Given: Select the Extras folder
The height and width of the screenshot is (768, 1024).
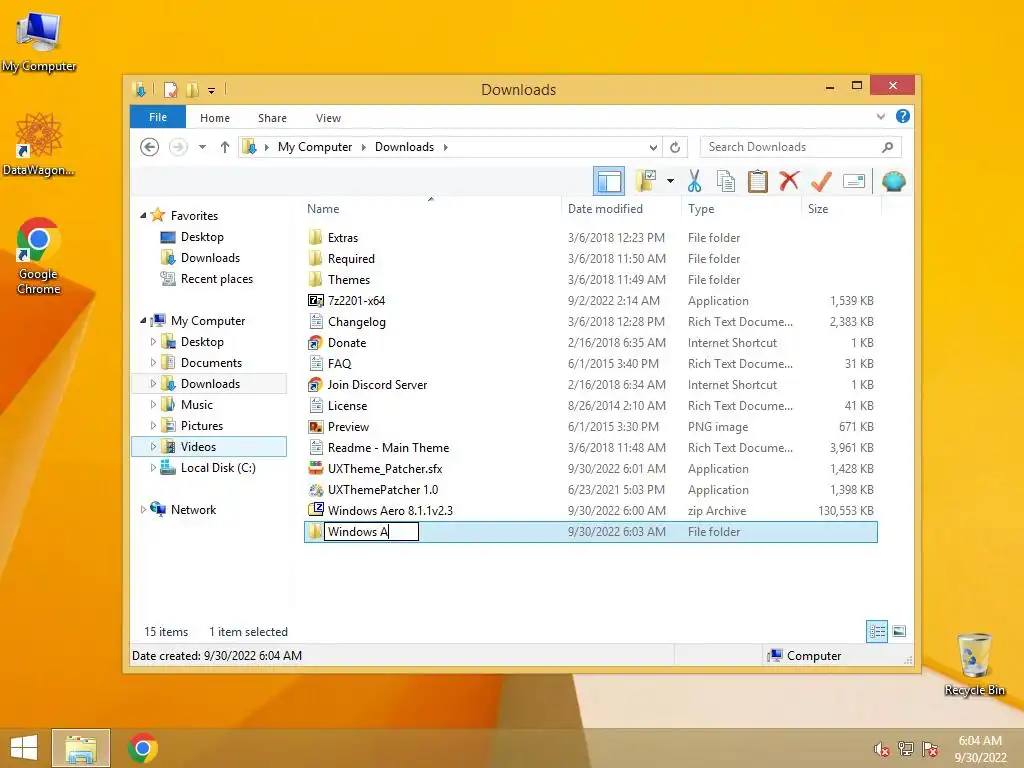Looking at the screenshot, I should pos(591,238).
